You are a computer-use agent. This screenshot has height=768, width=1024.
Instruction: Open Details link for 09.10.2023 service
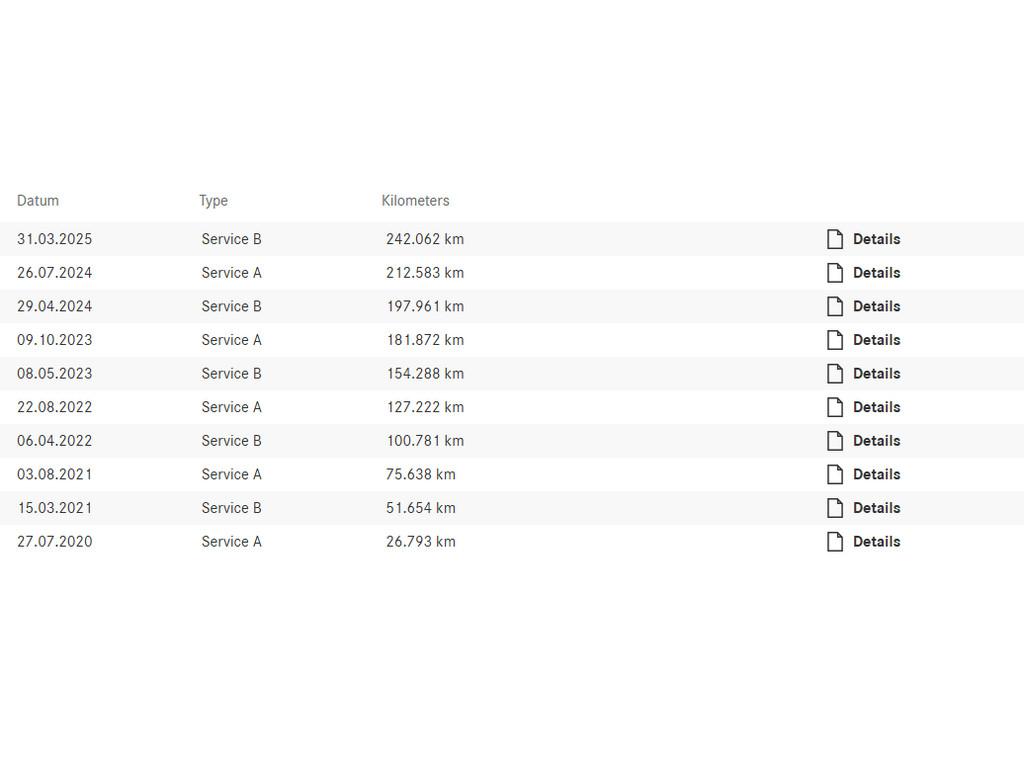[876, 340]
